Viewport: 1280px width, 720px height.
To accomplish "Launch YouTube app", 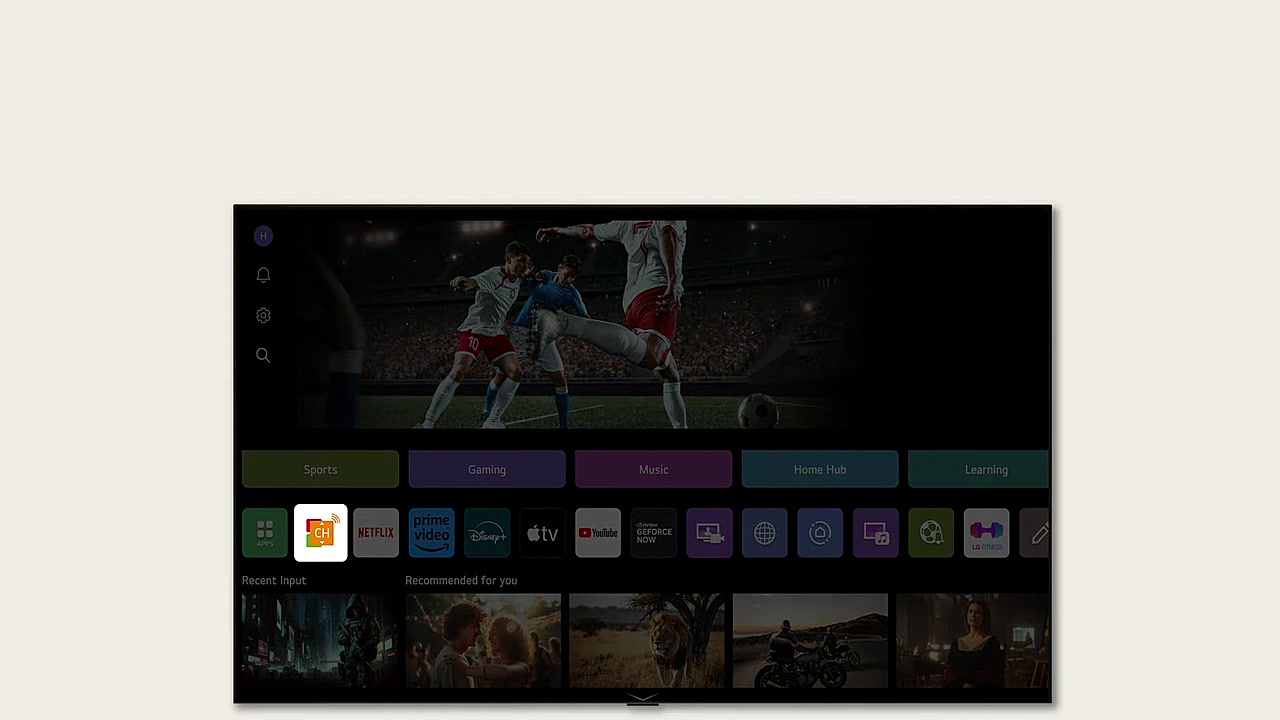I will click(598, 533).
